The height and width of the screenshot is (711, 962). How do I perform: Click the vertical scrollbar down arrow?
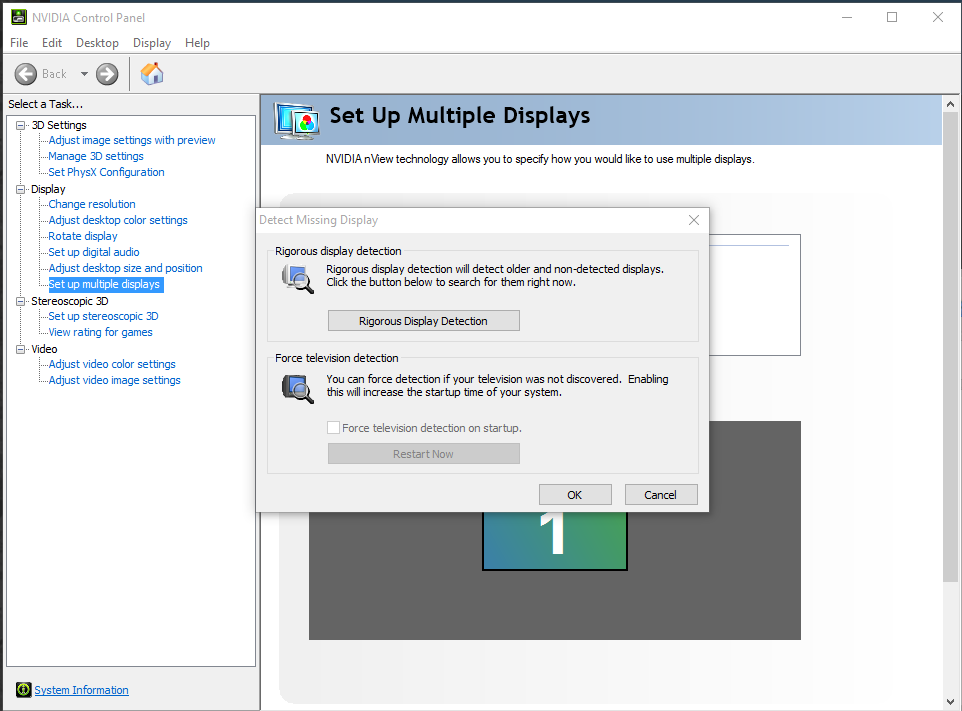[950, 702]
